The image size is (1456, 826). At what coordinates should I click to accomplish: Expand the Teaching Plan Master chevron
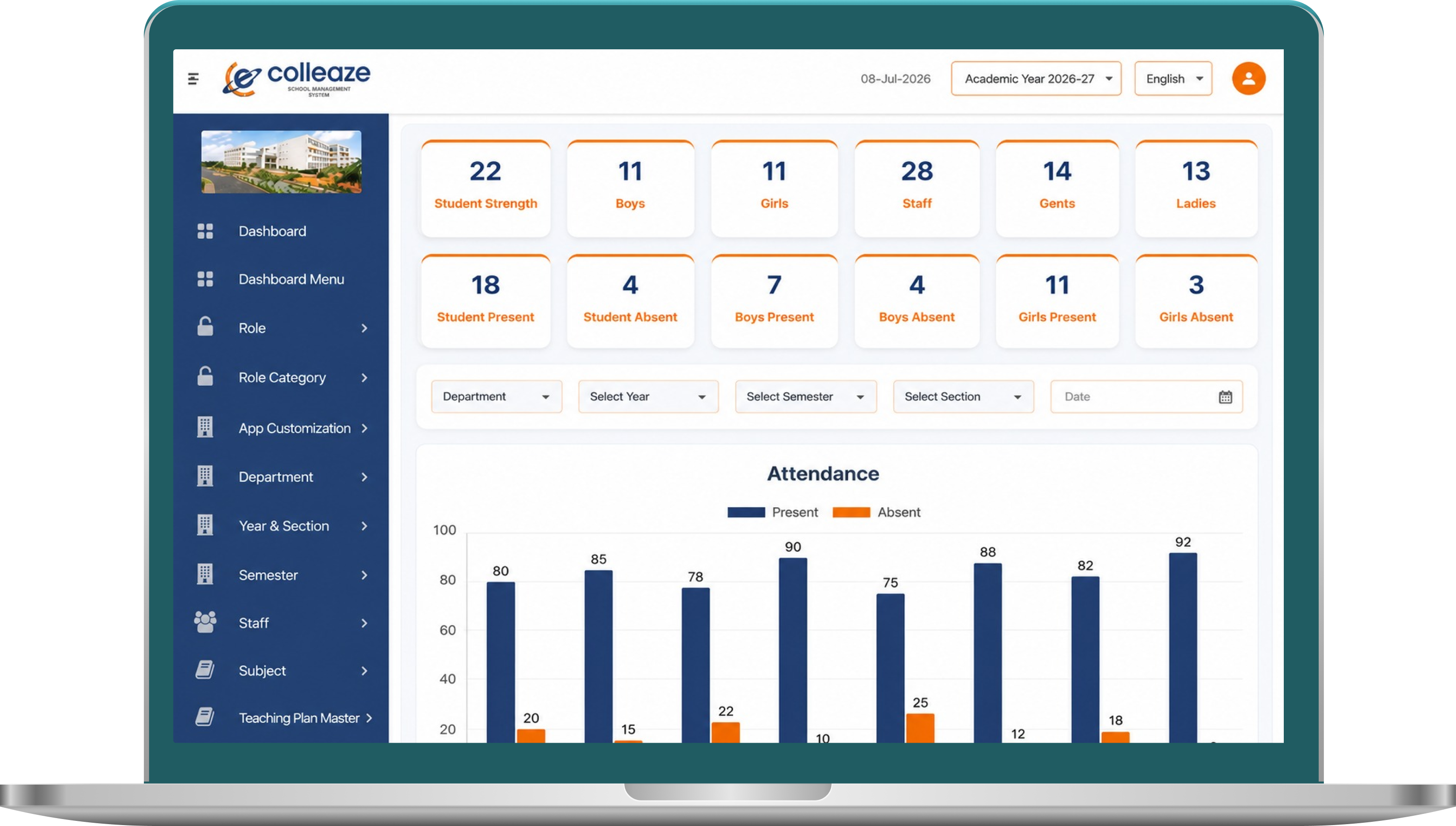tap(370, 718)
